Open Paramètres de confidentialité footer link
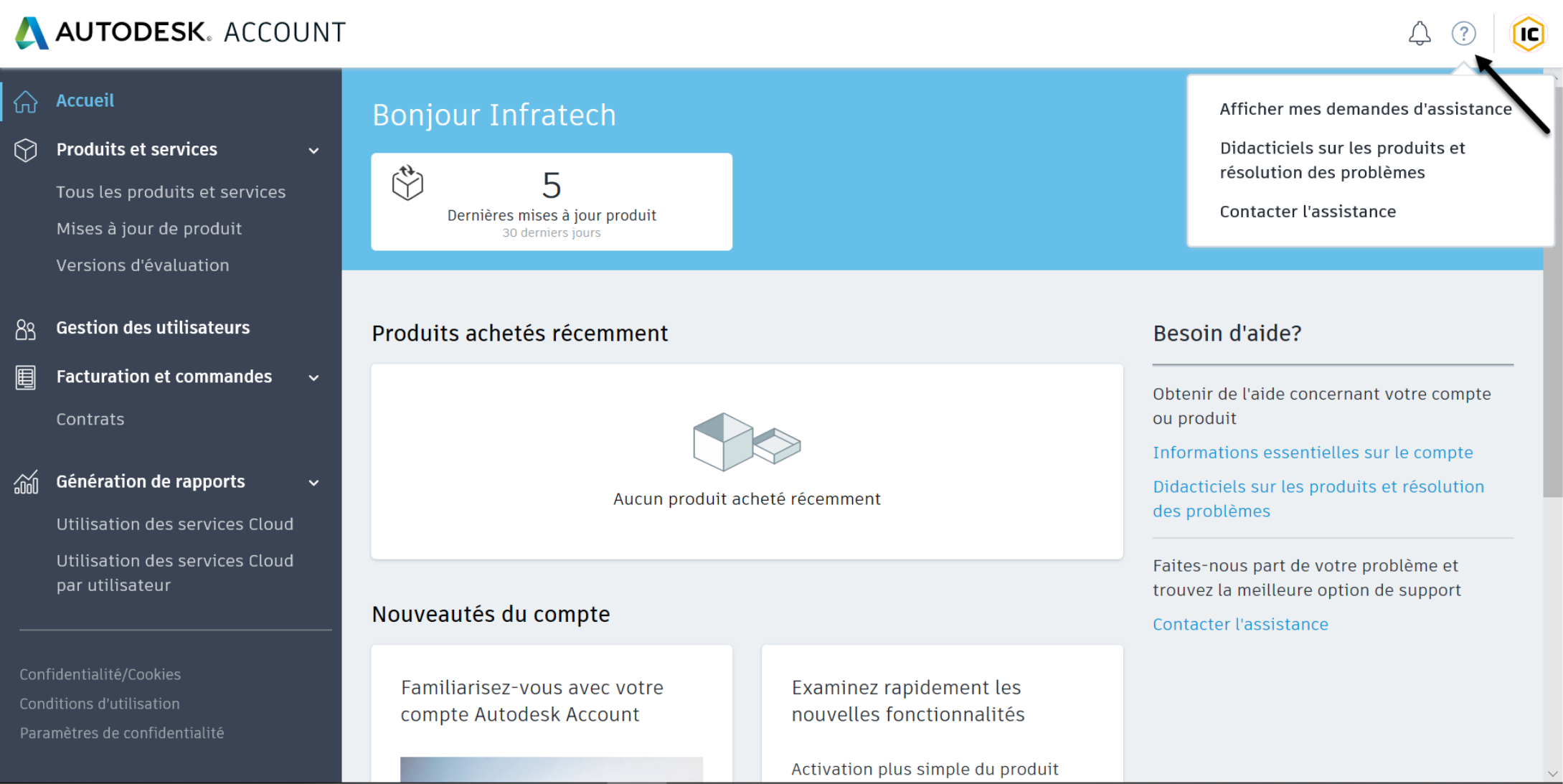 pos(122,733)
